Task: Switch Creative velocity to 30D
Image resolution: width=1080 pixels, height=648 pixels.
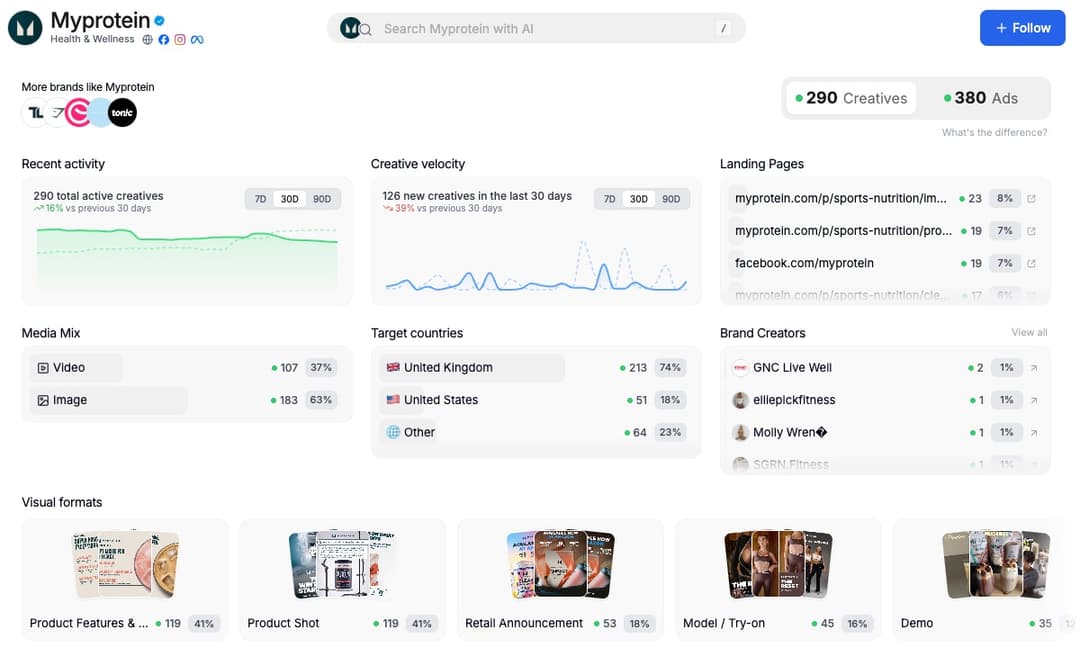Action: [638, 199]
